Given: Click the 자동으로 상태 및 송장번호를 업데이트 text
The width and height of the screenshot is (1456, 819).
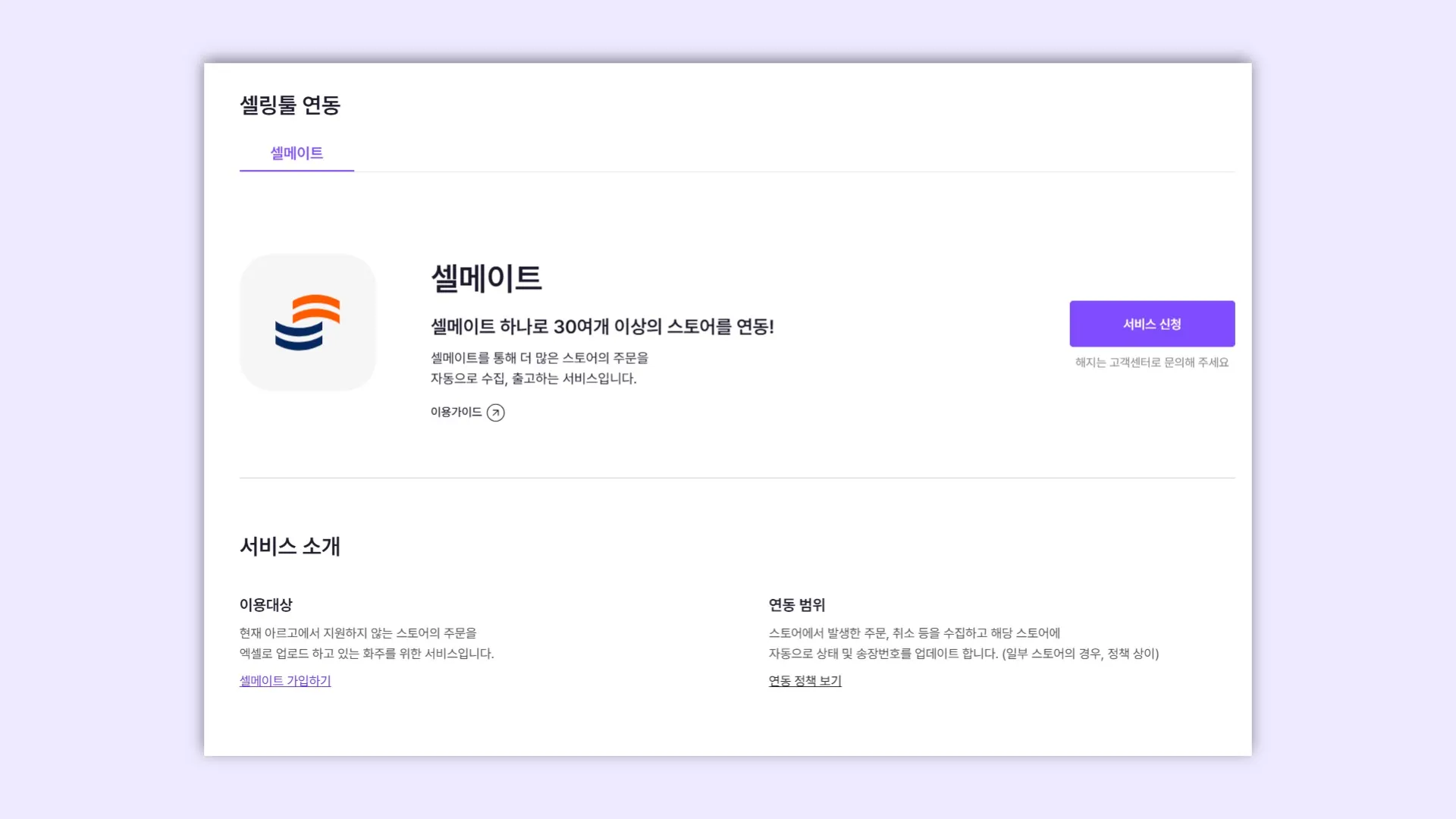Looking at the screenshot, I should [x=963, y=654].
